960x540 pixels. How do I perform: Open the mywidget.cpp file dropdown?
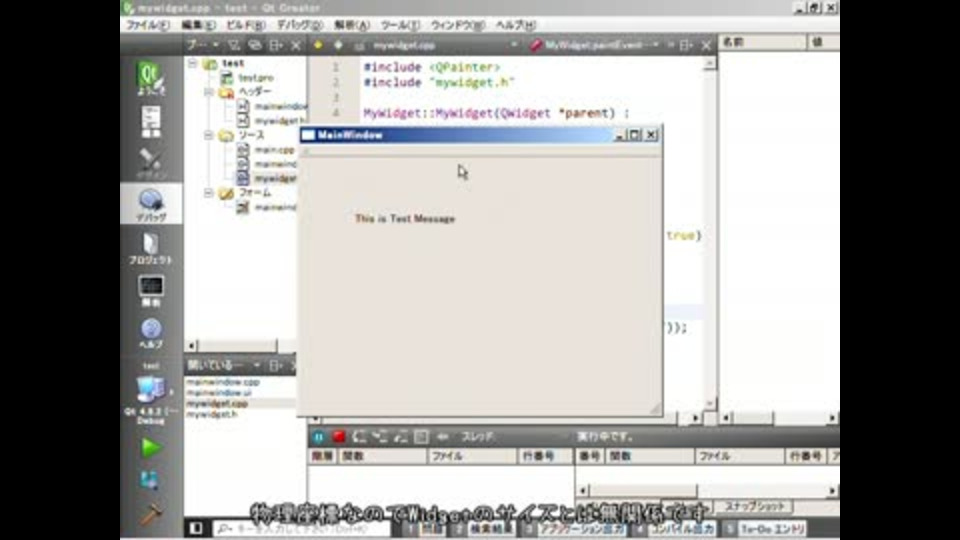click(x=444, y=45)
